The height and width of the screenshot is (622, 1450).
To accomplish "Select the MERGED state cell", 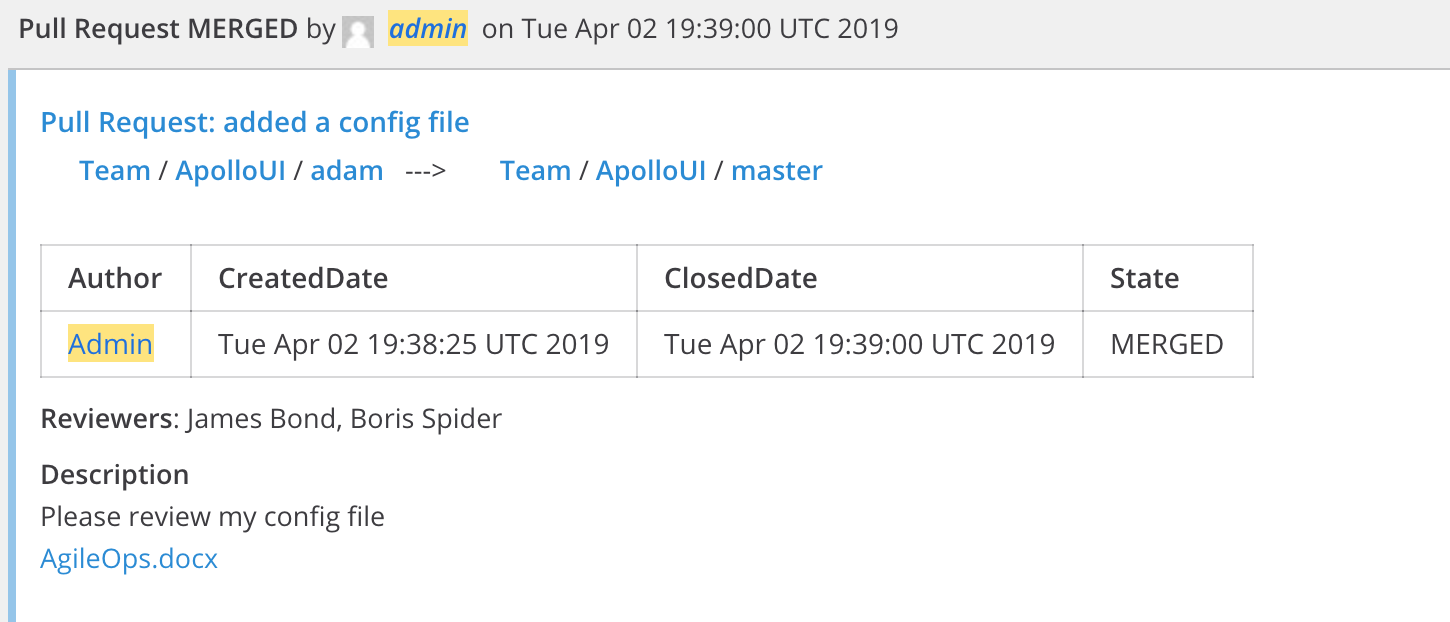I will pos(1168,344).
